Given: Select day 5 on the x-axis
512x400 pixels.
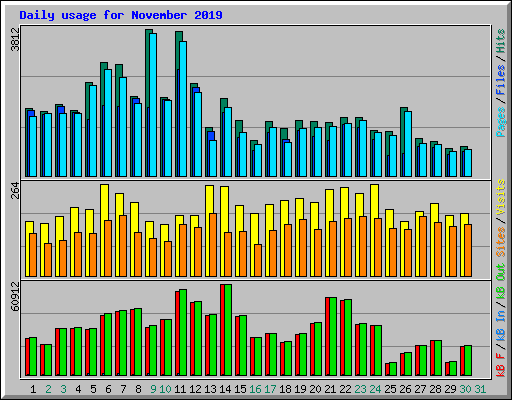Looking at the screenshot, I should tap(93, 389).
